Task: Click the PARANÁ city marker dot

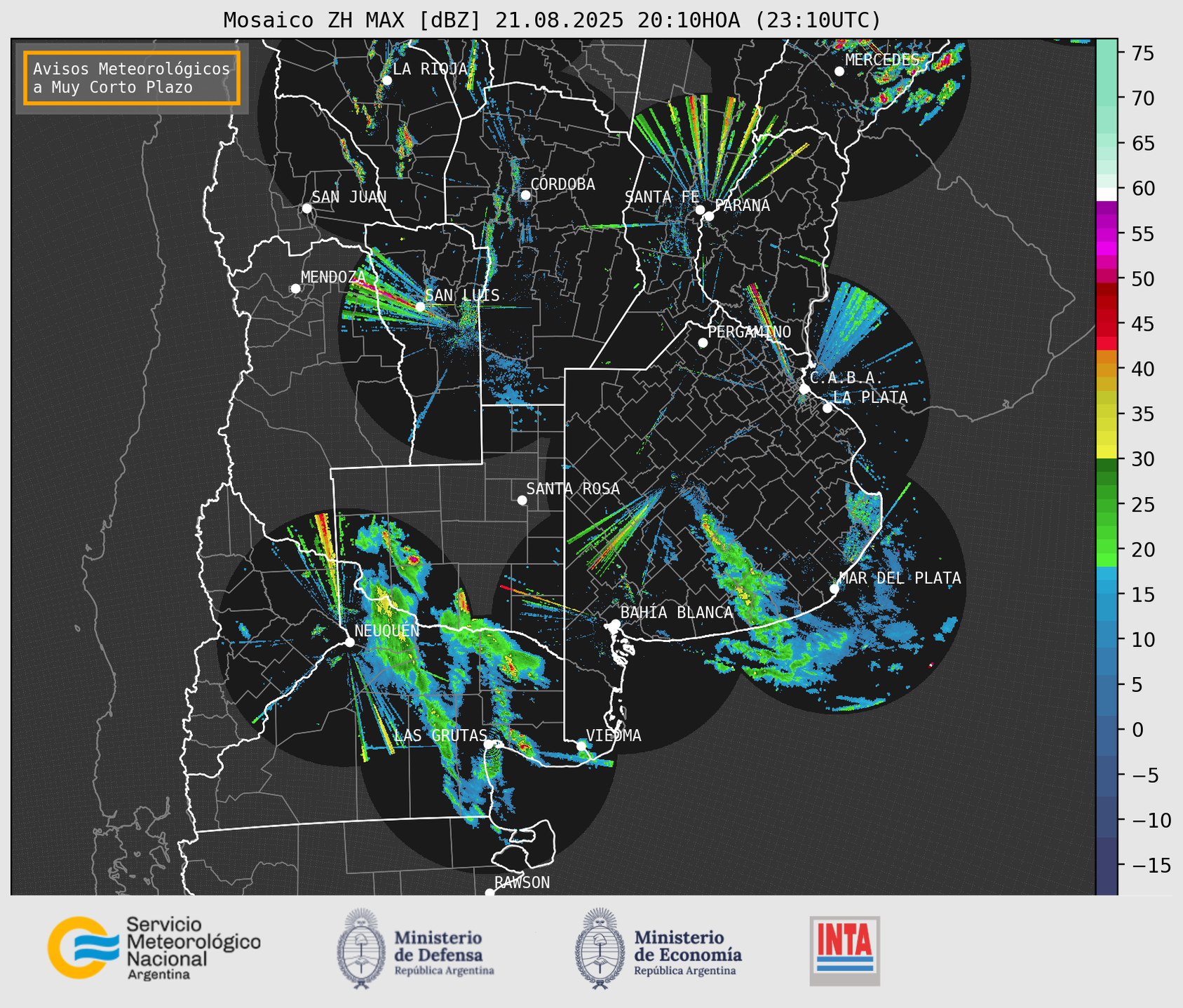Action: click(x=709, y=216)
